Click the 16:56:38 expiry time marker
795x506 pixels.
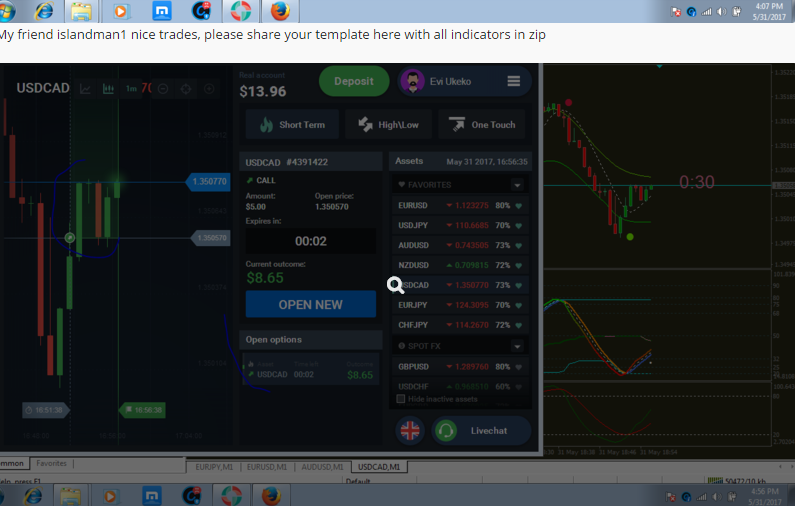[142, 410]
